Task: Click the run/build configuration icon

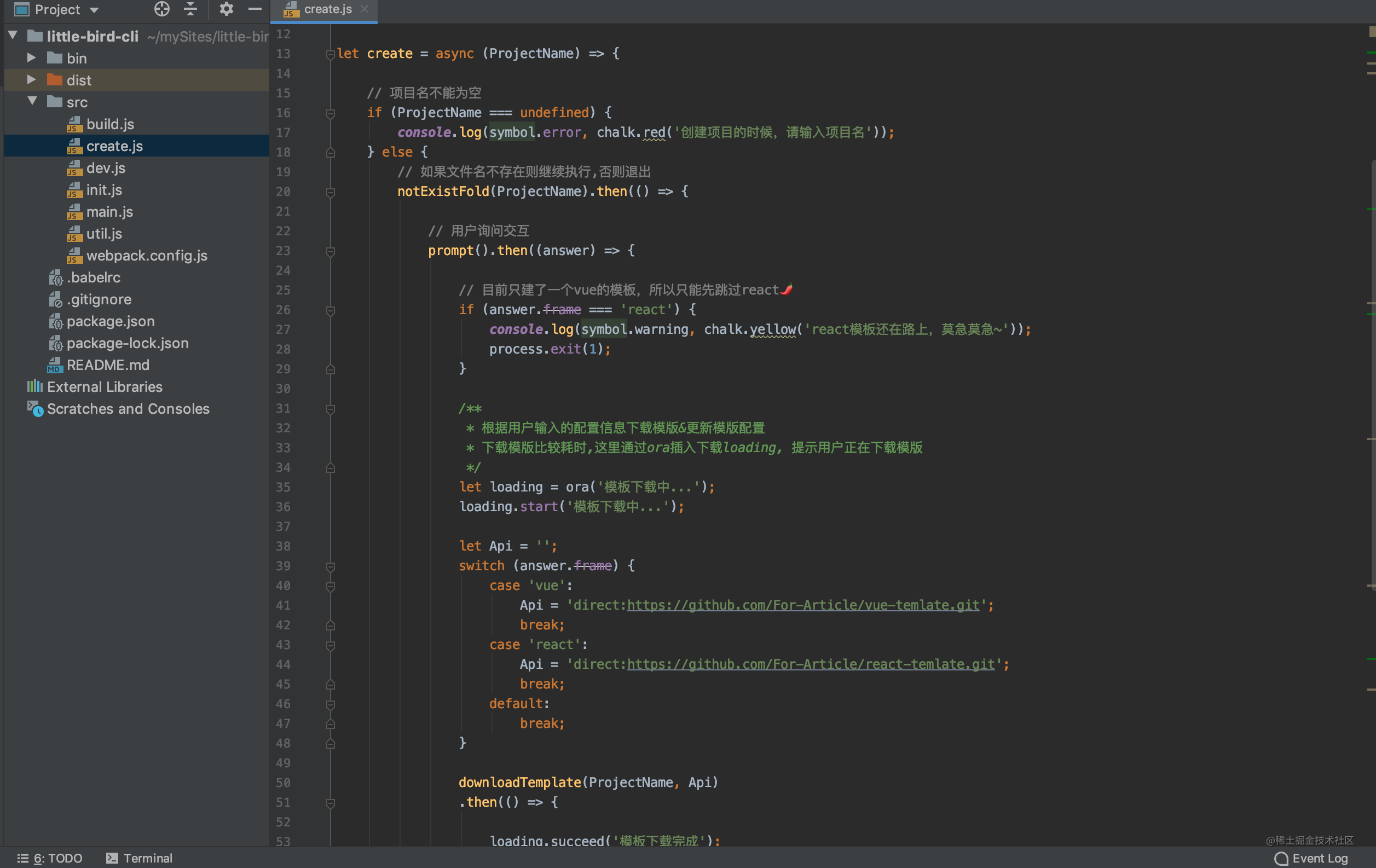Action: (x=223, y=10)
